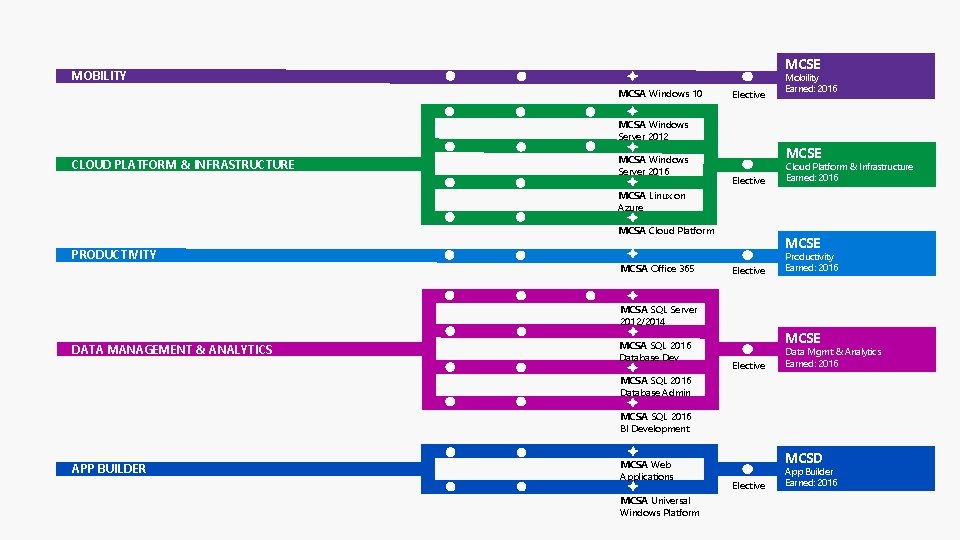Click the 'MCSA SQL 2016 BI Development' label
Viewport: 960px width, 540px height.
point(655,422)
